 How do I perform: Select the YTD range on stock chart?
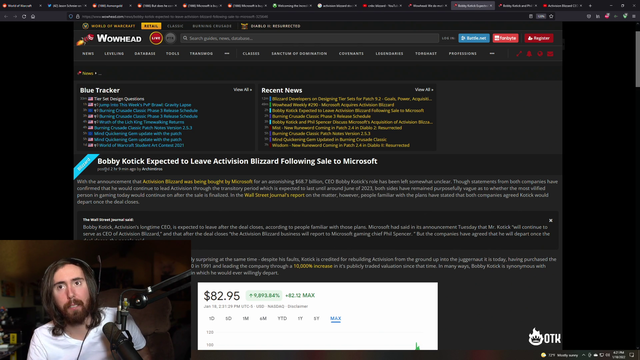pos(282,318)
